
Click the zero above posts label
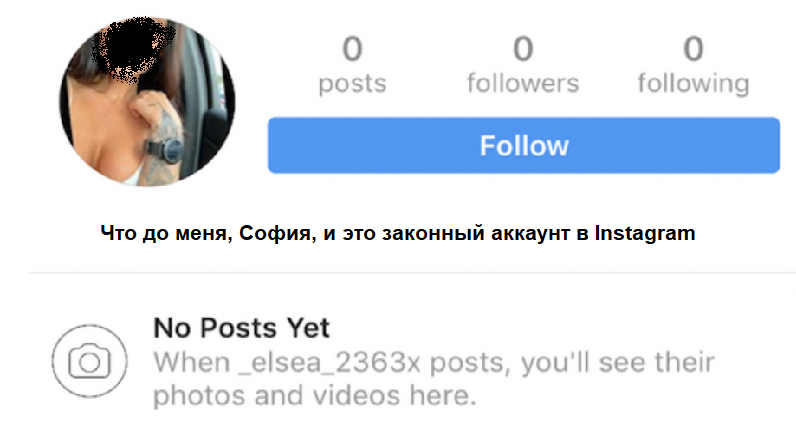tap(352, 49)
